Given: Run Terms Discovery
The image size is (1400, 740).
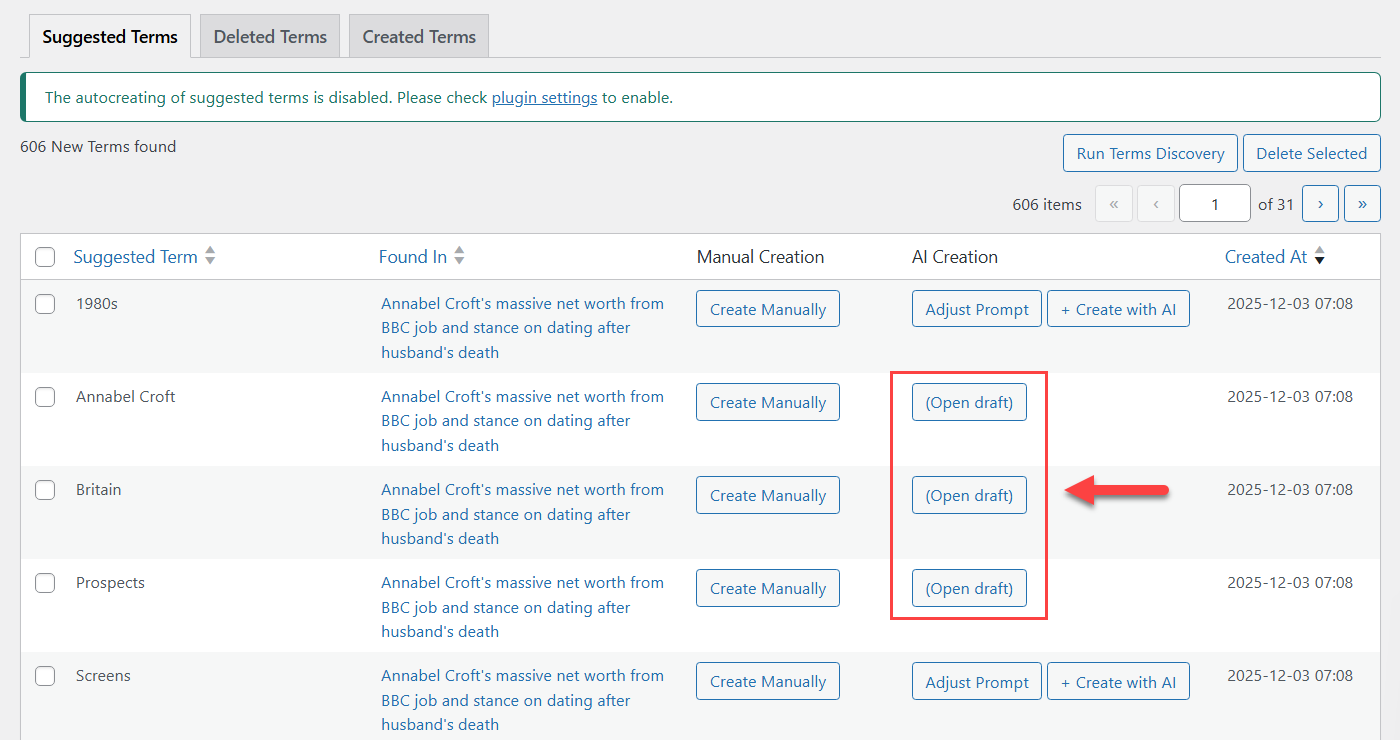Looking at the screenshot, I should click(x=1150, y=153).
